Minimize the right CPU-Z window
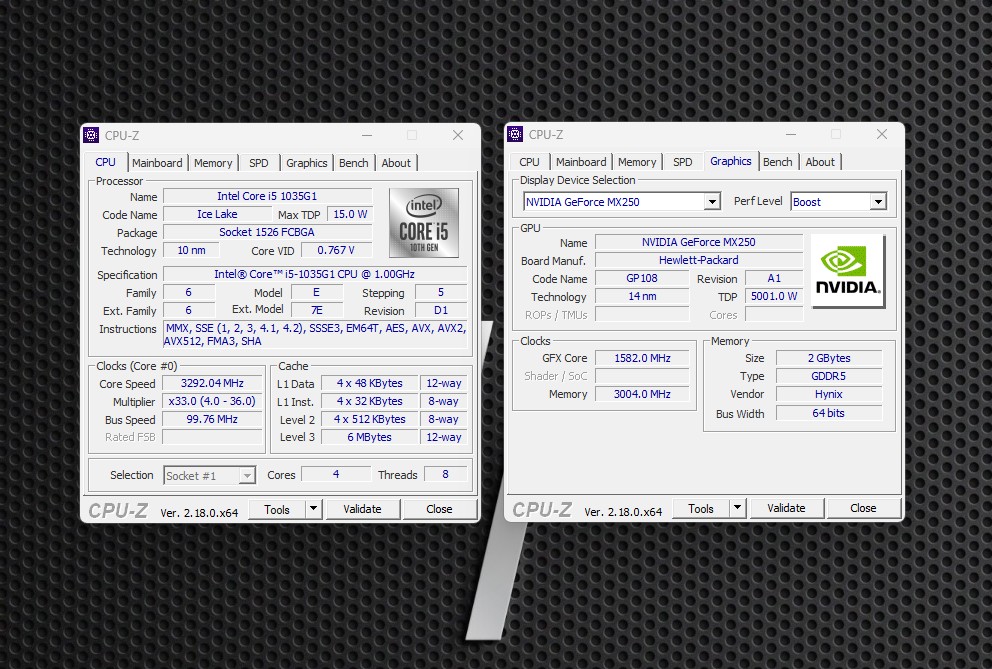Image resolution: width=992 pixels, height=669 pixels. (791, 134)
